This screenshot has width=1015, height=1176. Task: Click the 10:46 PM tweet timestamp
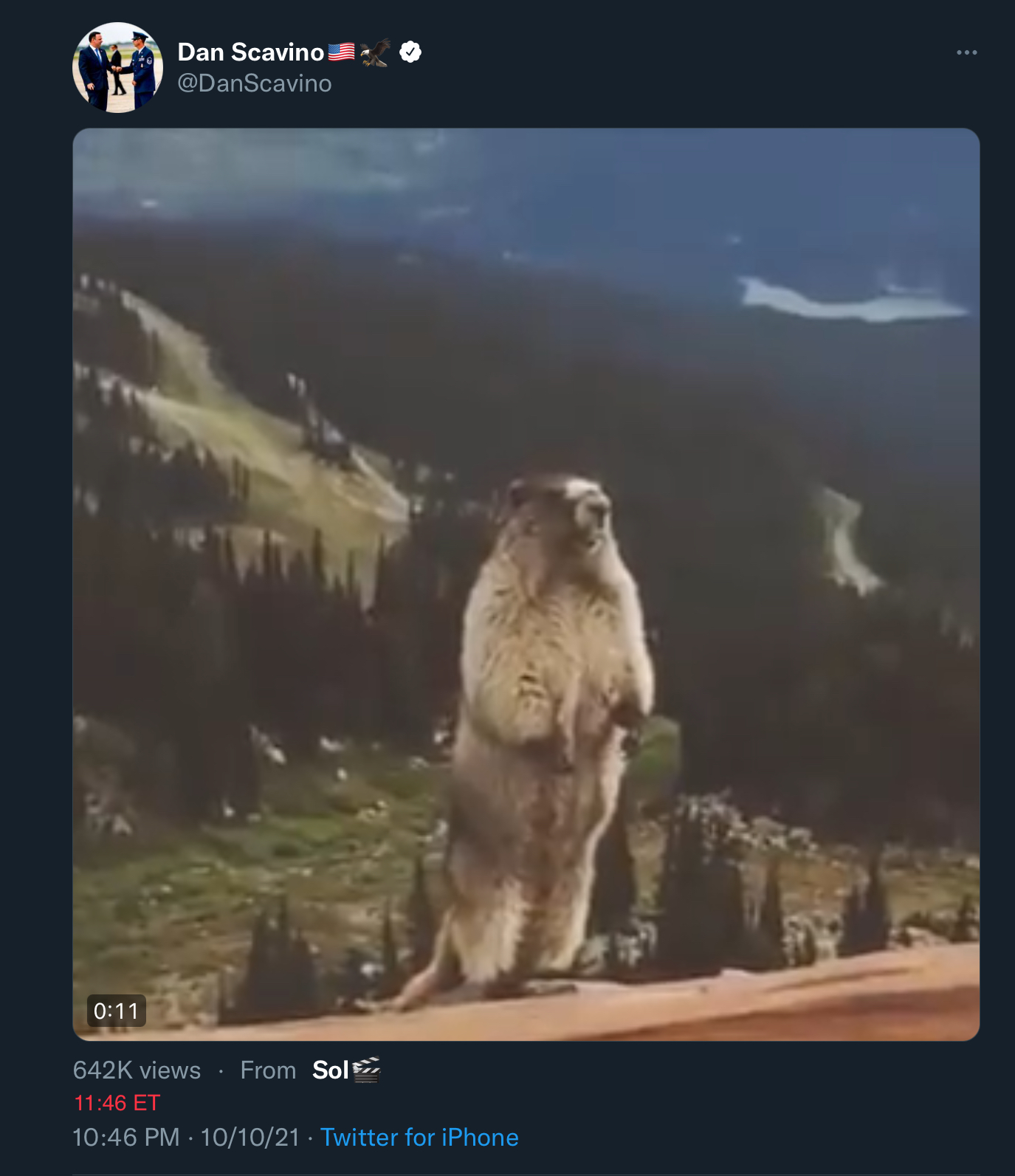(x=126, y=1138)
